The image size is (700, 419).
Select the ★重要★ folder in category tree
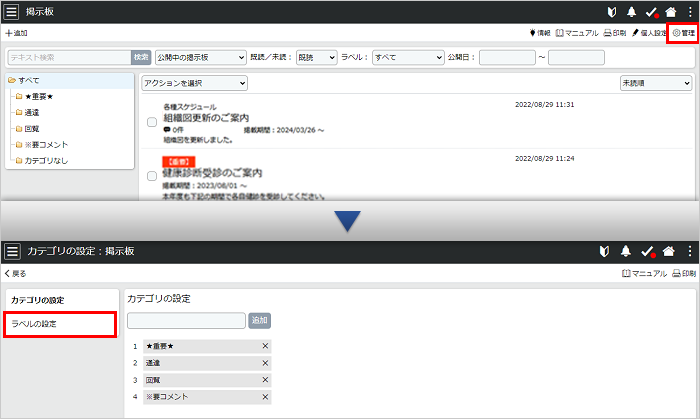[40, 96]
